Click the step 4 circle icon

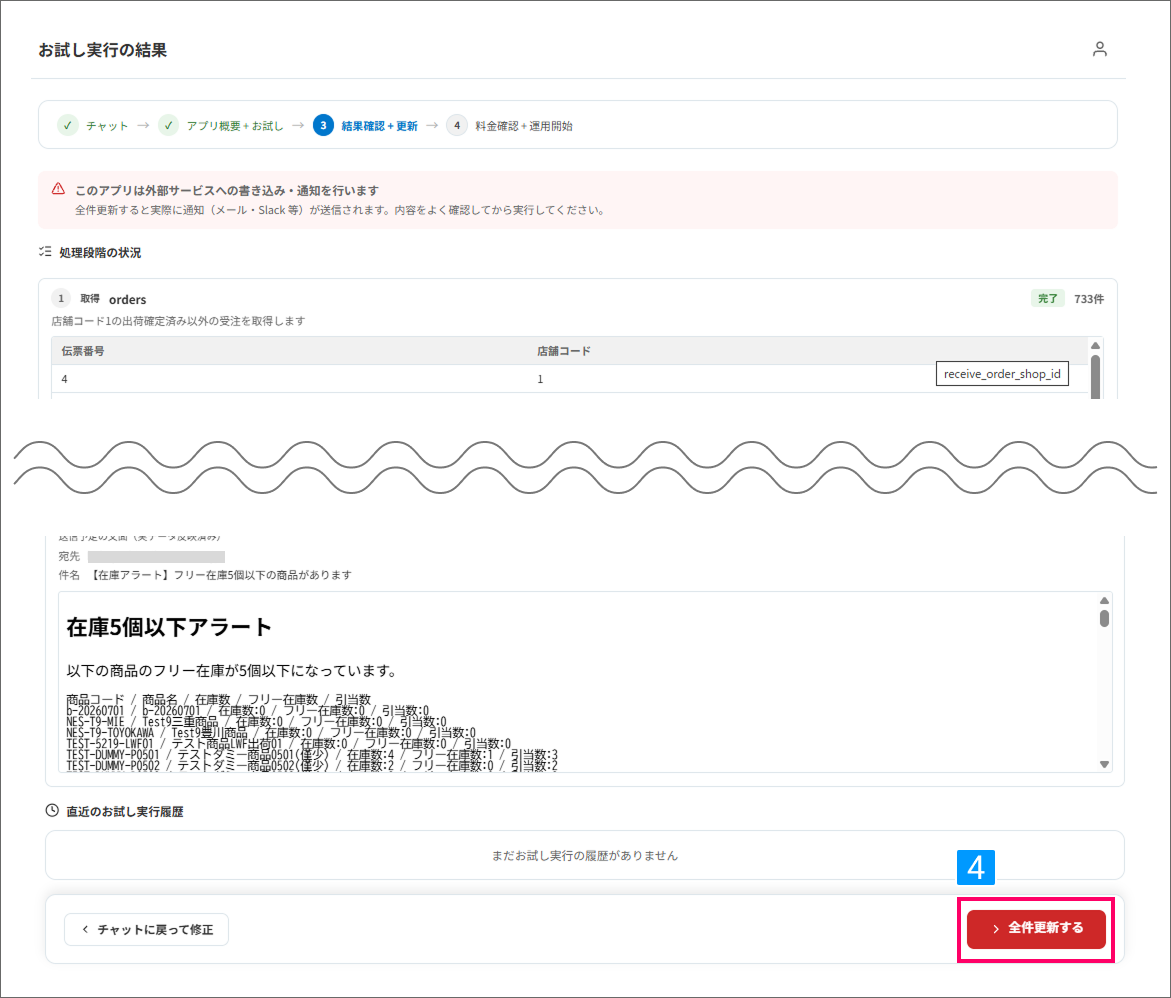coord(457,125)
